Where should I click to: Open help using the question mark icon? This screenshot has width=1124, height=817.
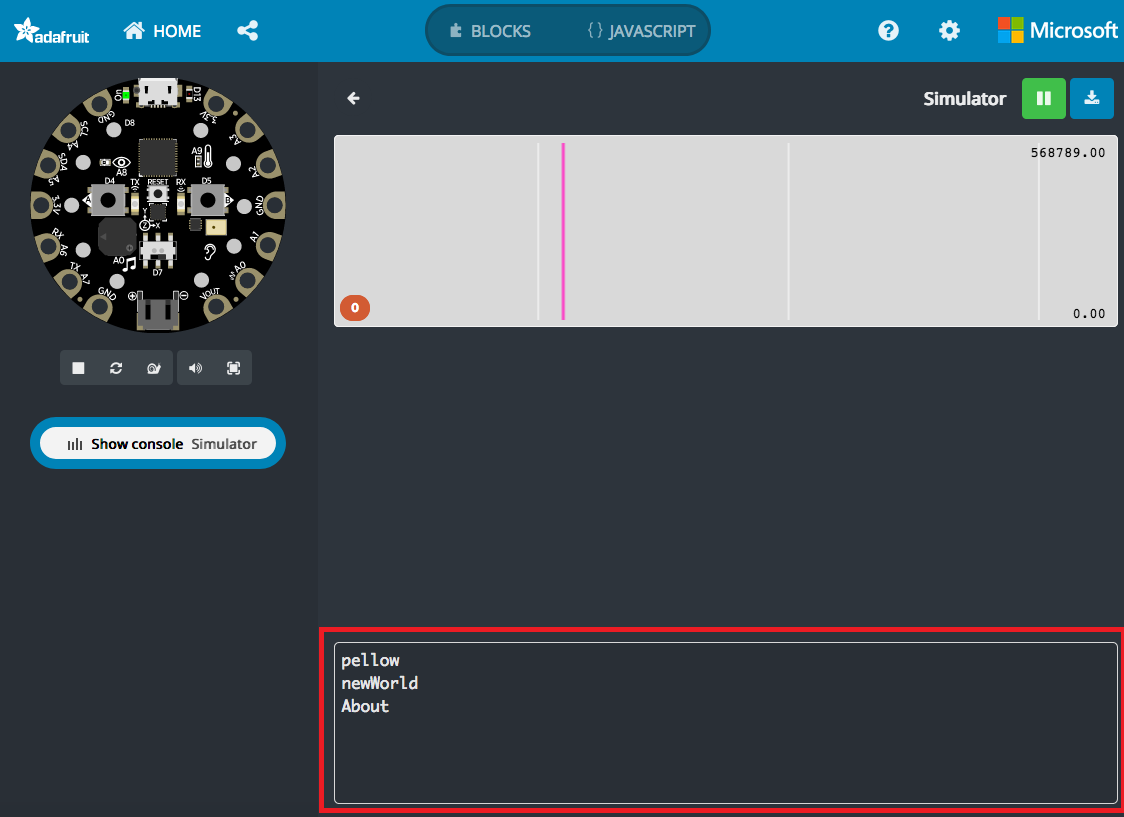point(888,30)
